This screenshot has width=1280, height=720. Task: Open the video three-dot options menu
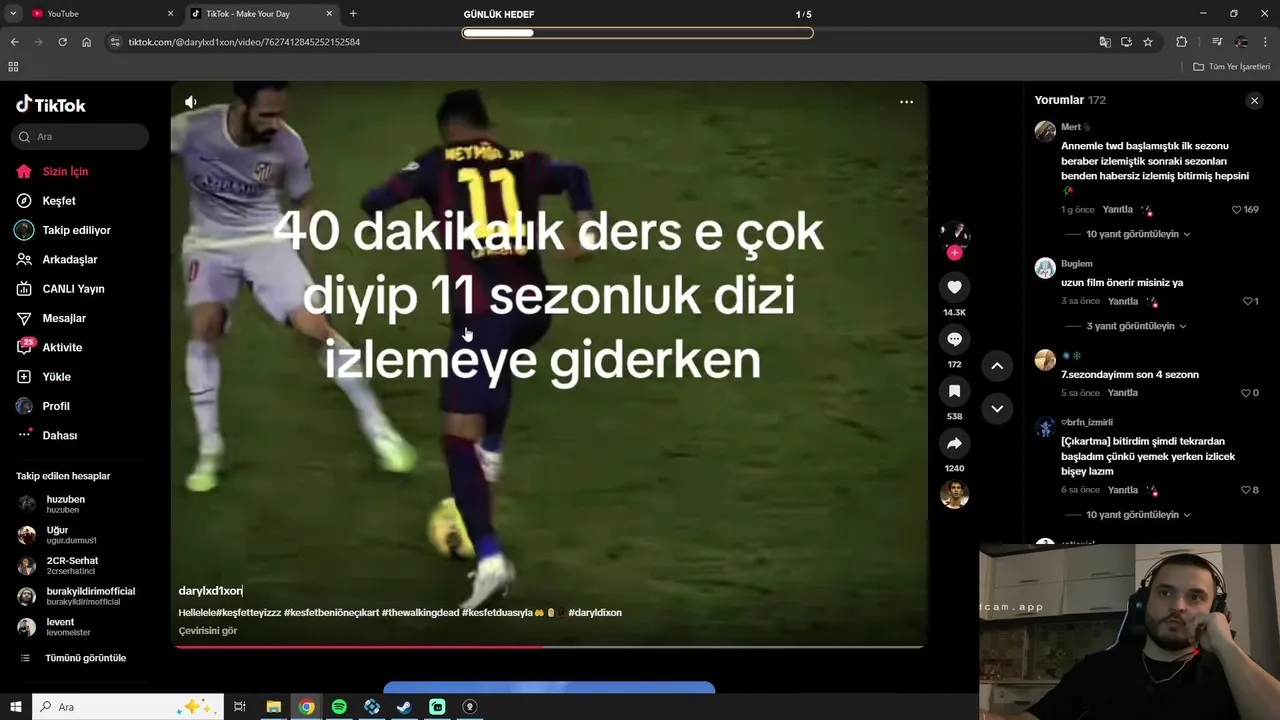[x=906, y=102]
